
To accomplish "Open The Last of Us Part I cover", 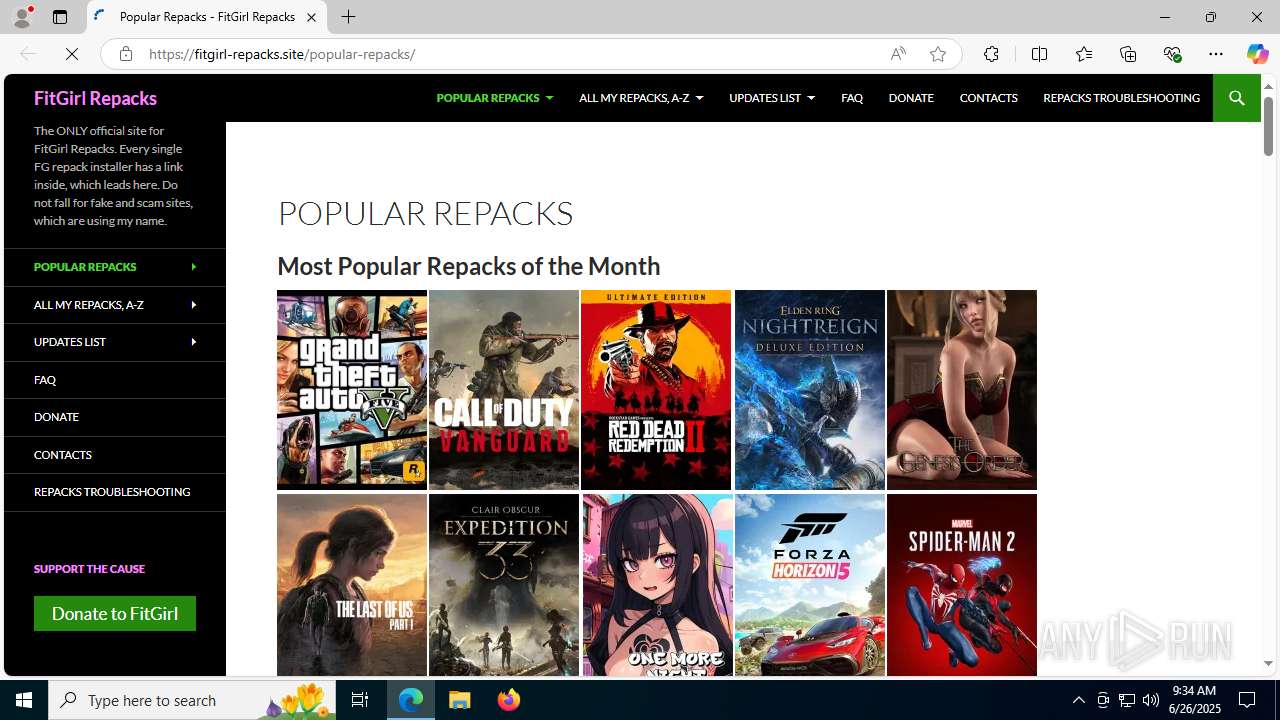I will coord(352,585).
